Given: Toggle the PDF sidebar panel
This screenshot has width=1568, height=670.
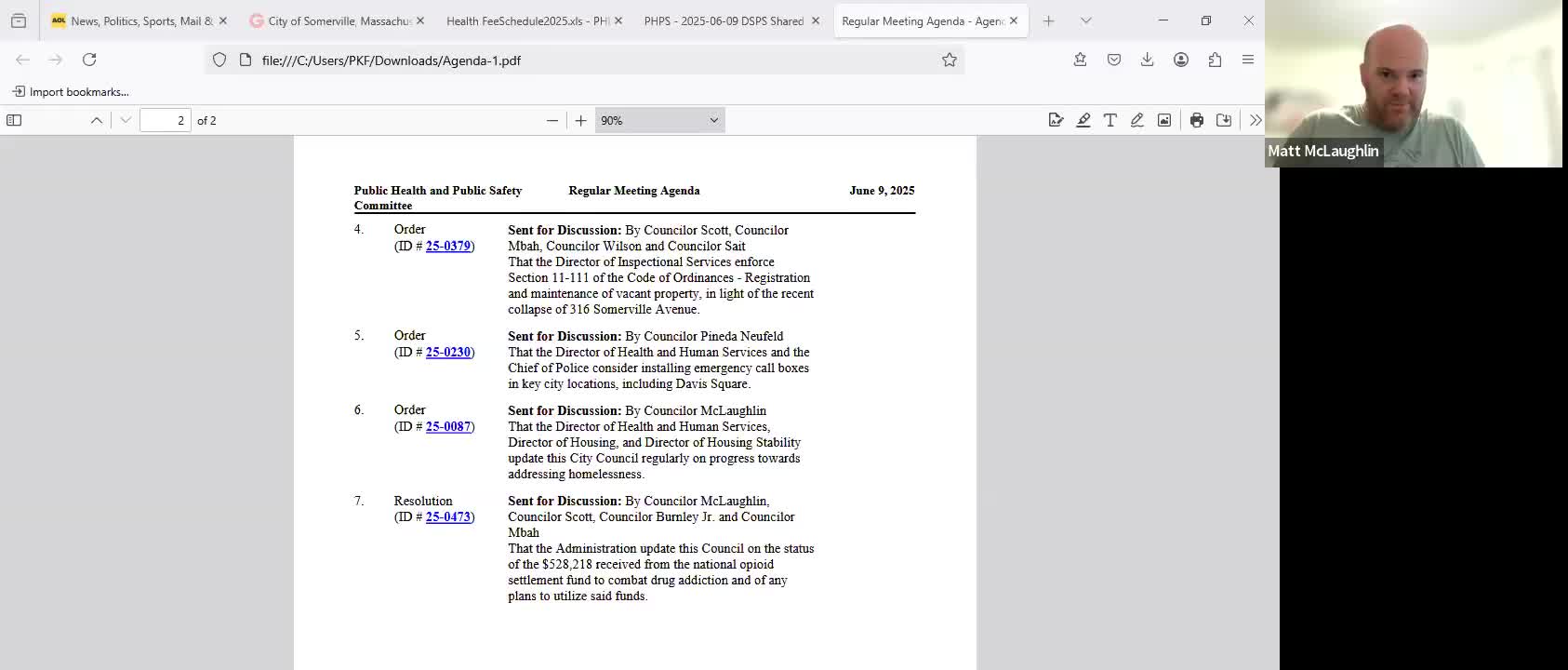Looking at the screenshot, I should [x=14, y=120].
